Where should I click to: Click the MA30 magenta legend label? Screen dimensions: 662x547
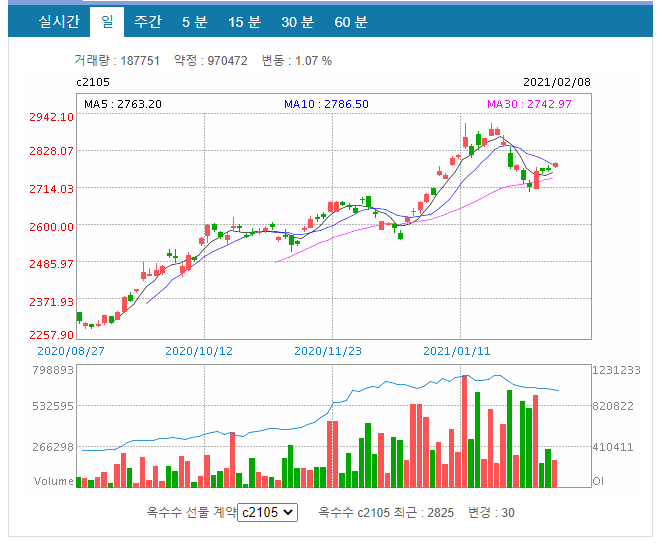pos(529,104)
